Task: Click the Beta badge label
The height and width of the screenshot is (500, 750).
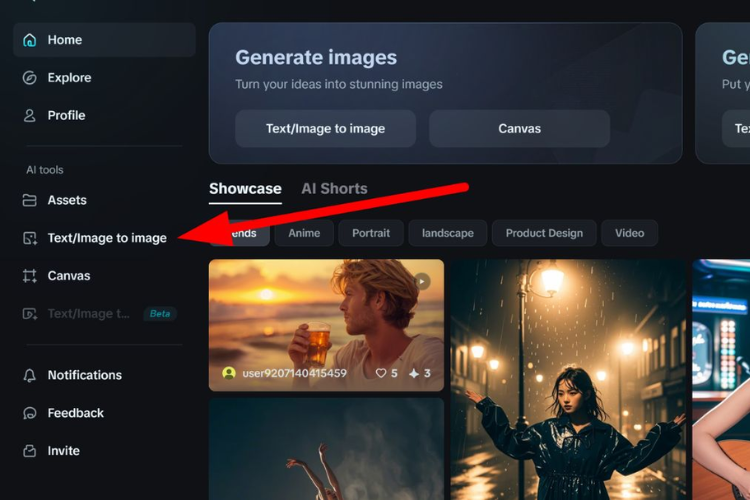Action: [x=160, y=314]
